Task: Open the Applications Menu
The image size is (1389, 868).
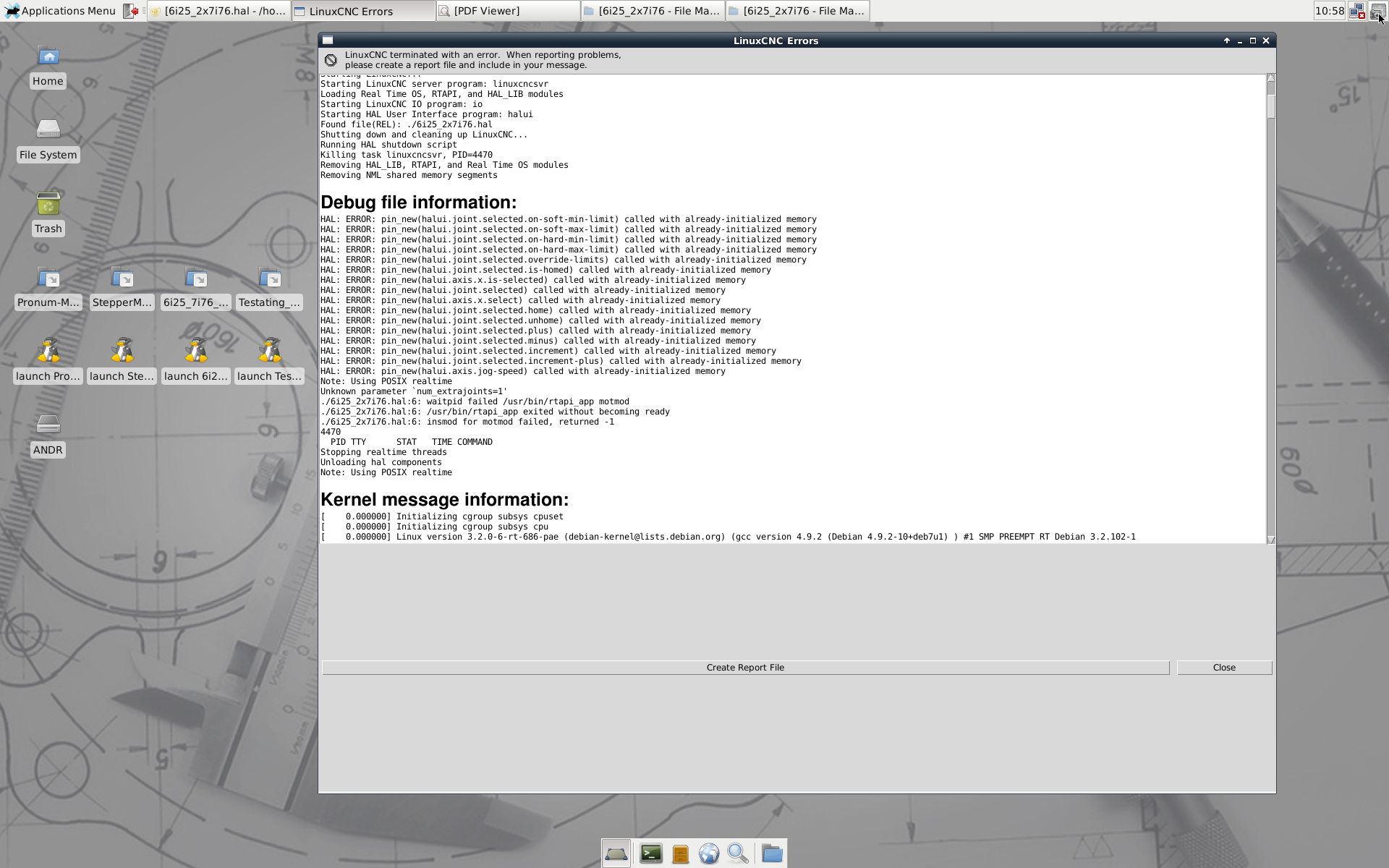Action: point(60,11)
